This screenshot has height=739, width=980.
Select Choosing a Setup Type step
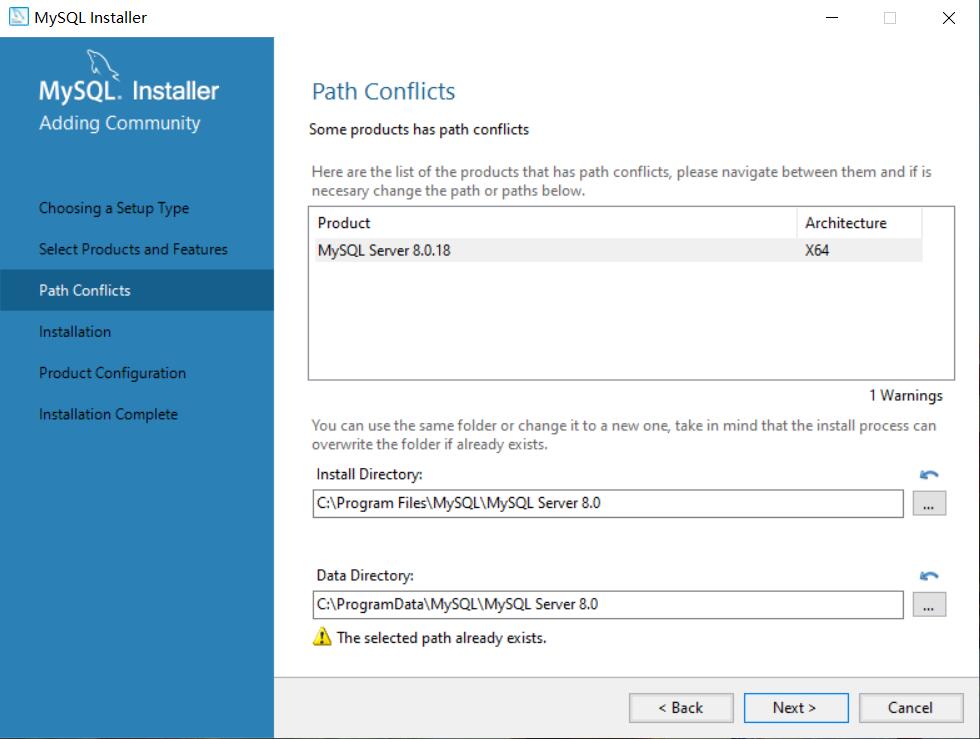point(113,208)
